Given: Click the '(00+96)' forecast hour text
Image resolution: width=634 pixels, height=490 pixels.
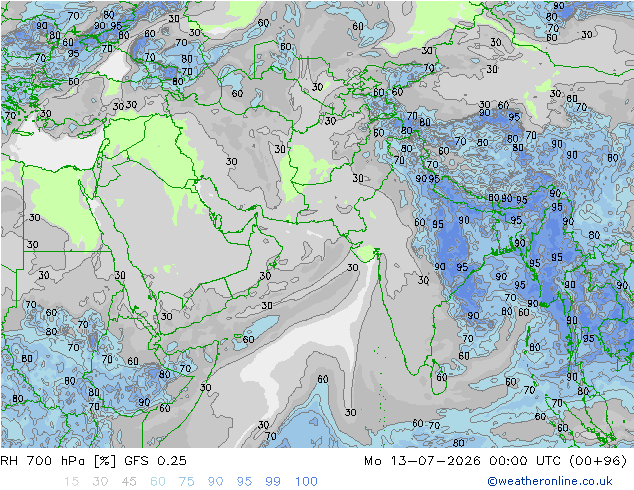Looking at the screenshot, I should 598,461.
